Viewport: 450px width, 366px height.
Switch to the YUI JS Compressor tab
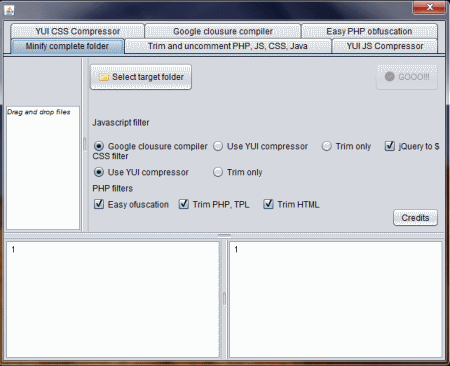coord(385,46)
